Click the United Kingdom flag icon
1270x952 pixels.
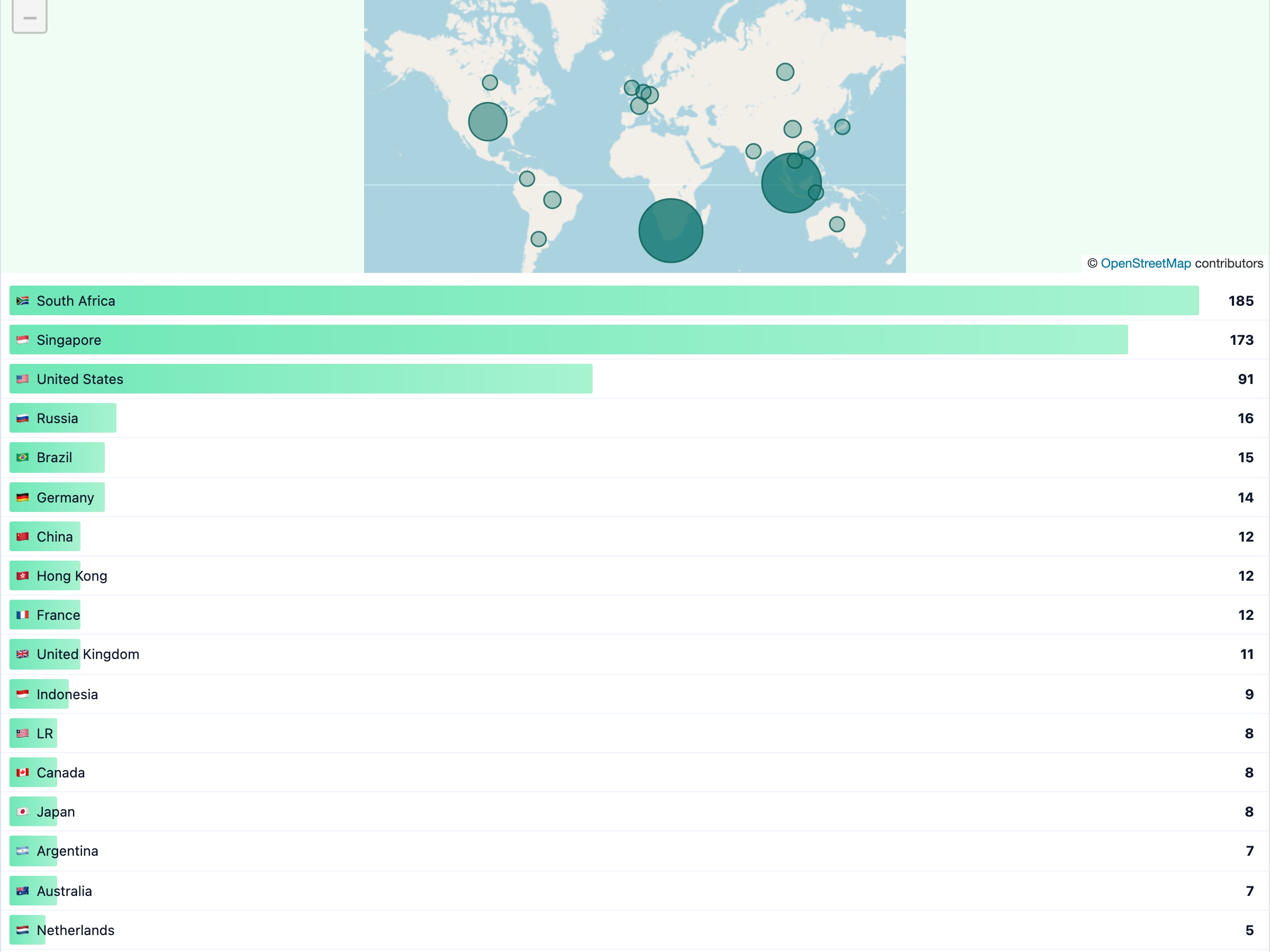(x=22, y=654)
